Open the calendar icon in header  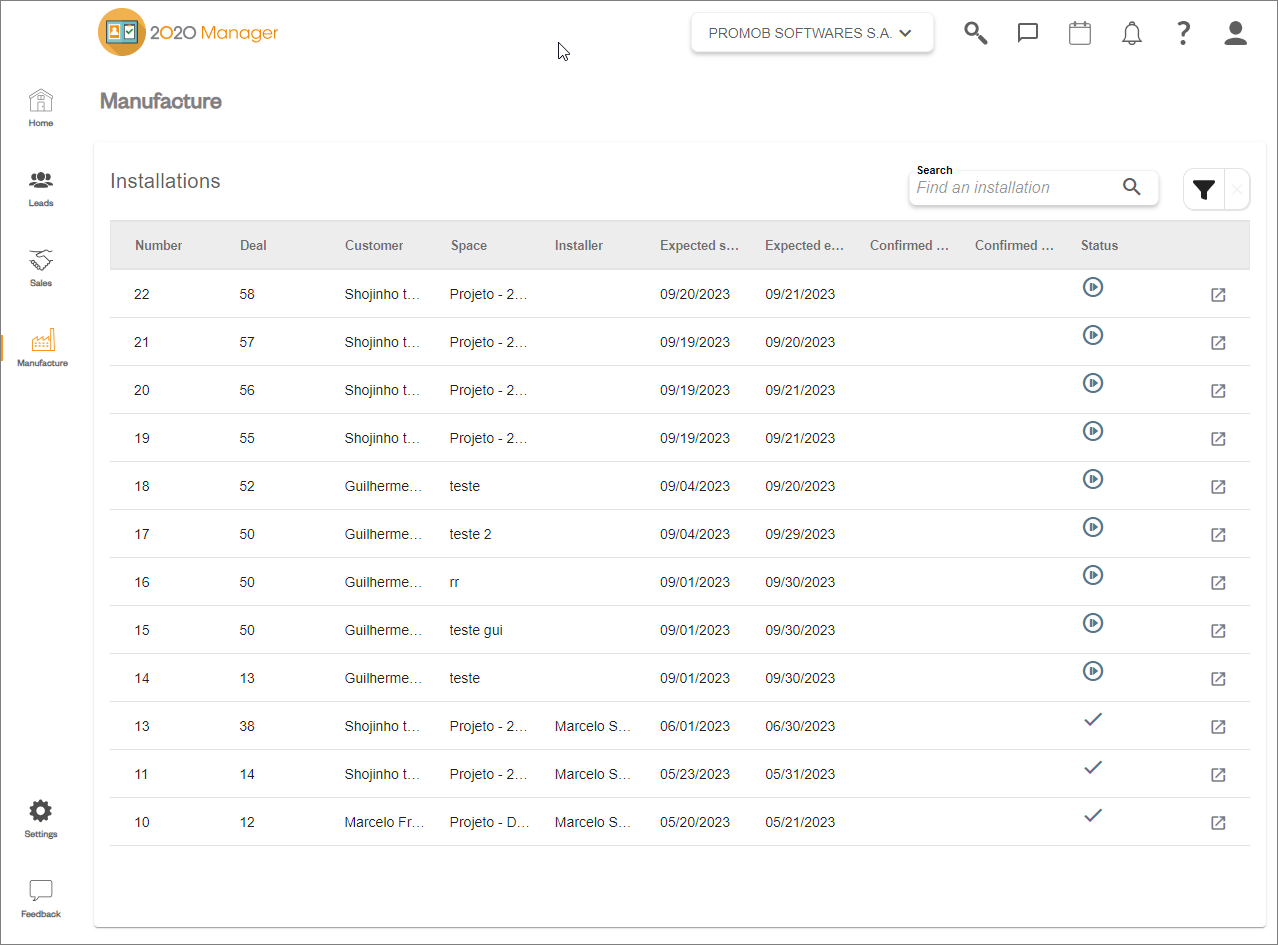tap(1080, 33)
